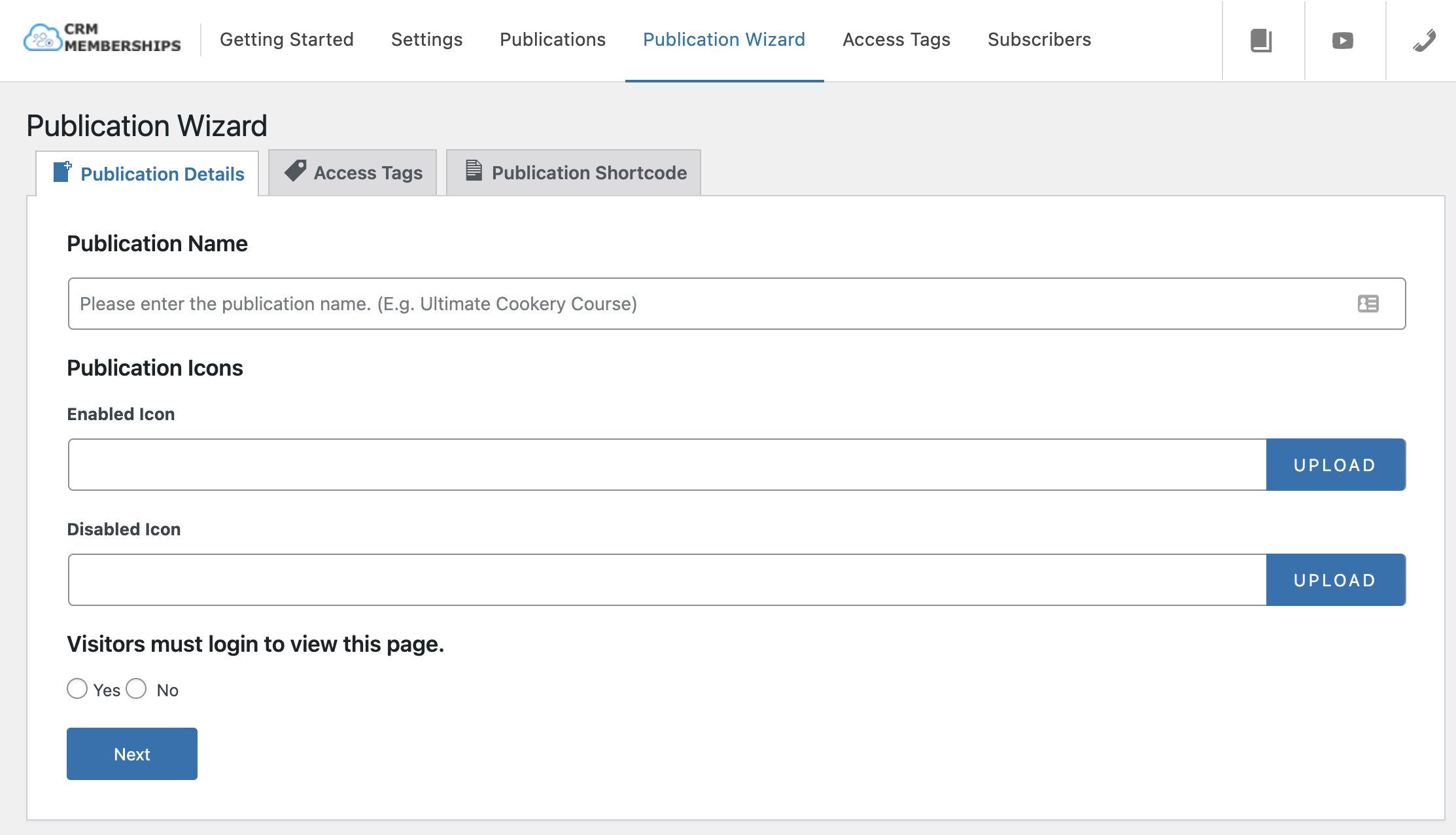
Task: Click the phone support icon
Action: tap(1424, 41)
